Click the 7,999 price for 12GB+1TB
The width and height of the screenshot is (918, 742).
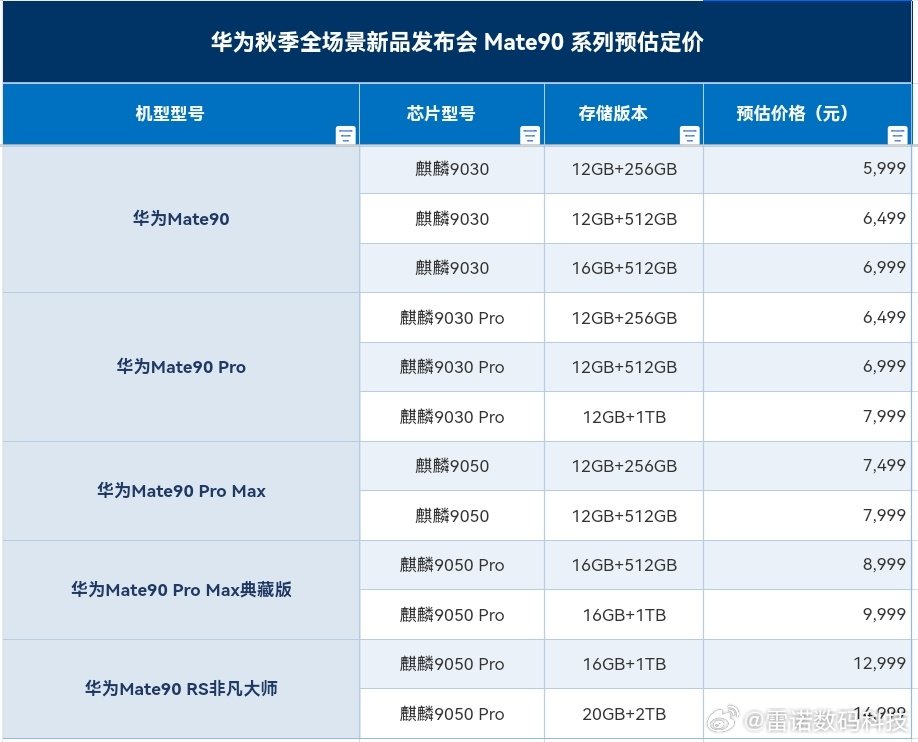point(808,417)
